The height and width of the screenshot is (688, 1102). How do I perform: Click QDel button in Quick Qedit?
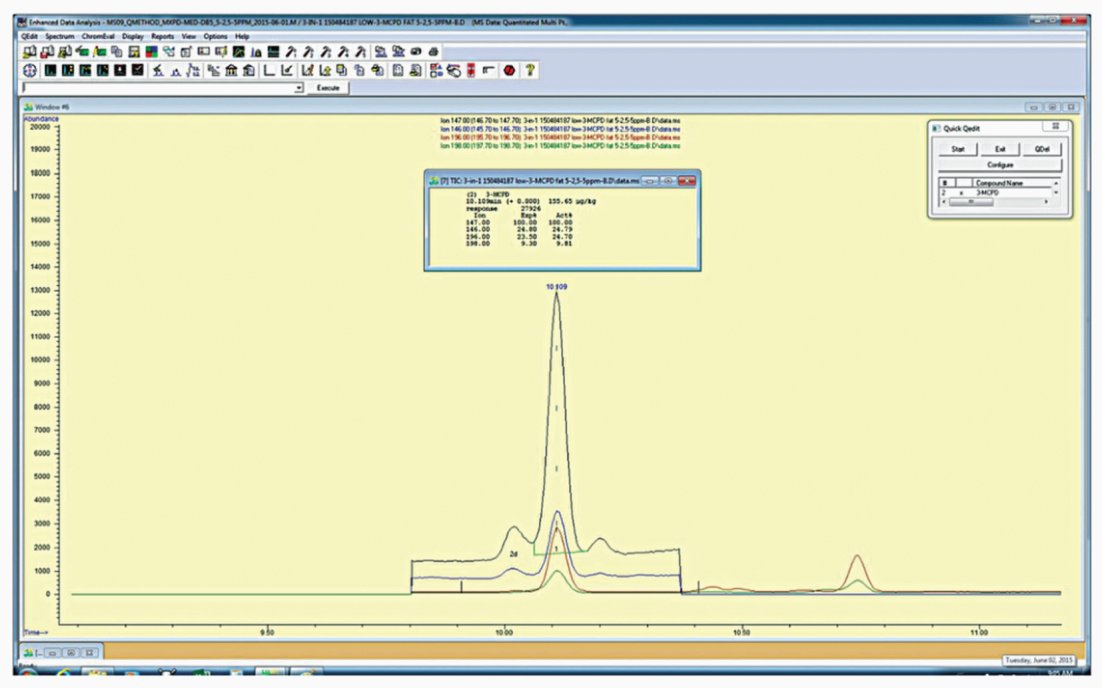pyautogui.click(x=1042, y=149)
